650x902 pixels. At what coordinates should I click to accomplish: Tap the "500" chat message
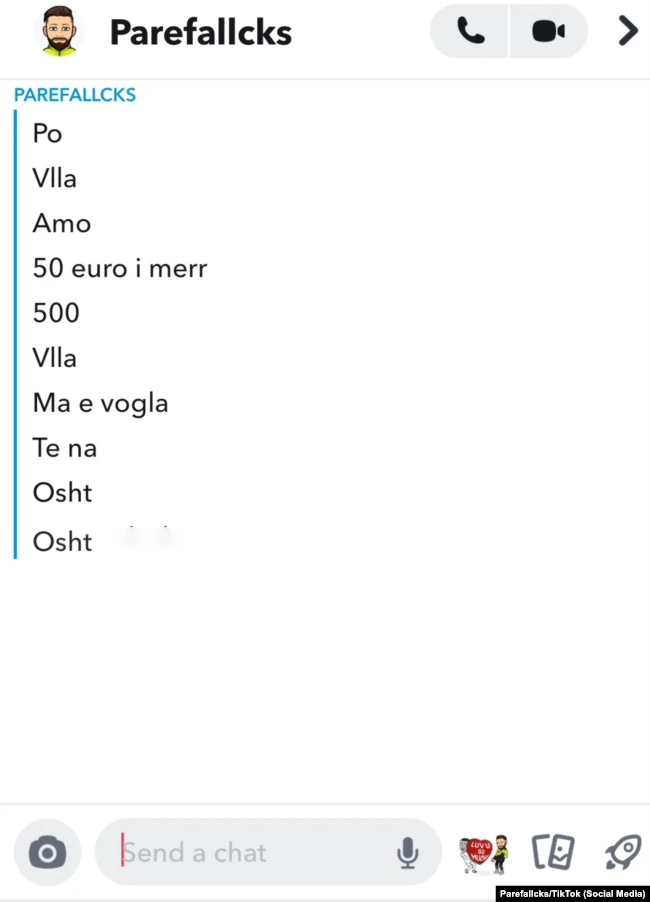point(56,313)
